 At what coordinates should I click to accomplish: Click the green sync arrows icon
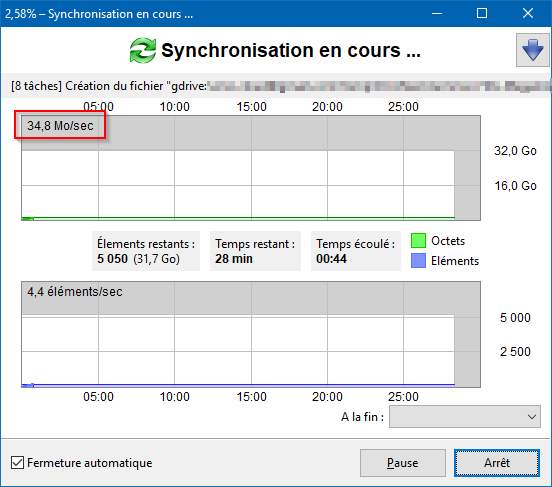click(x=143, y=51)
